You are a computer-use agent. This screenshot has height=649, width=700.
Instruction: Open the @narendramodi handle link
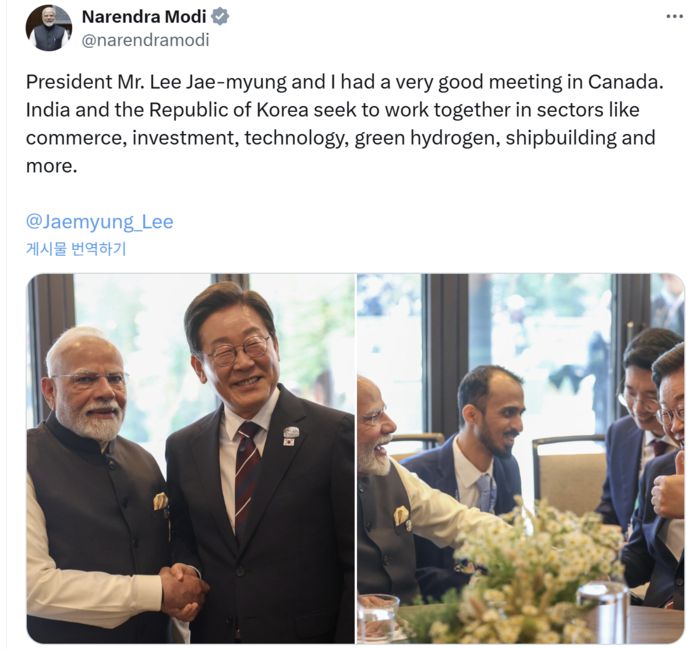[146, 40]
